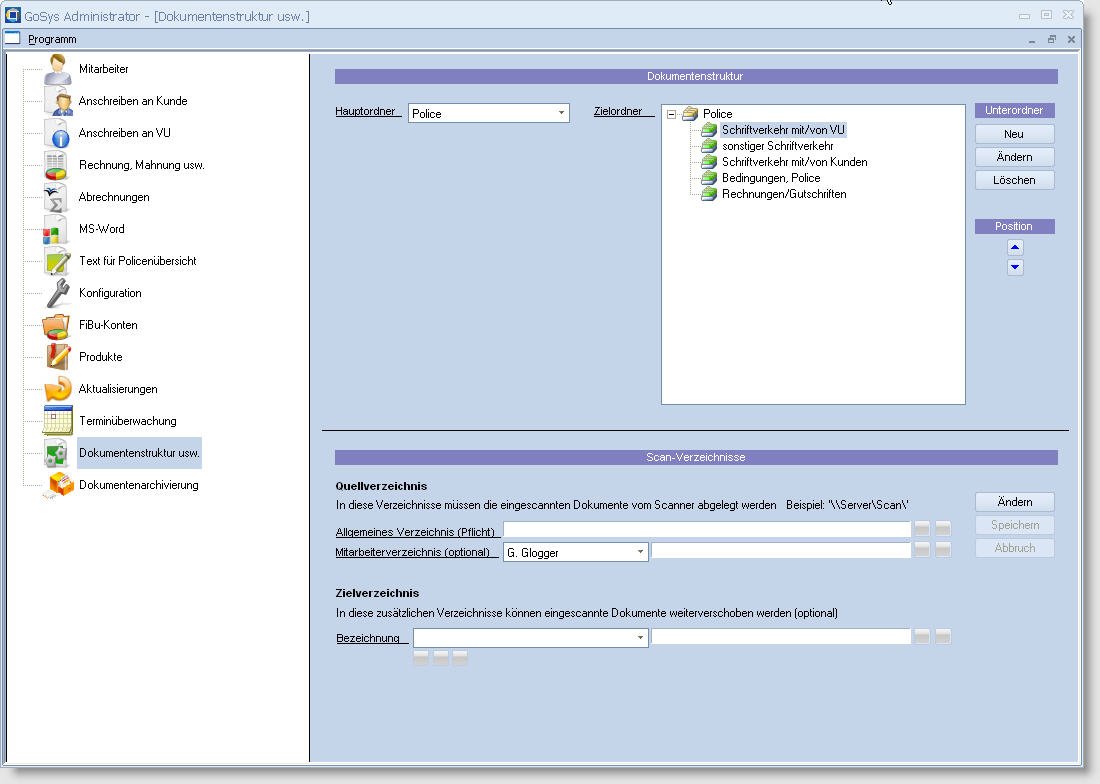
Task: Expand the Mitarbeiterverzeichnis dropdown with G. Glogger
Action: 640,551
